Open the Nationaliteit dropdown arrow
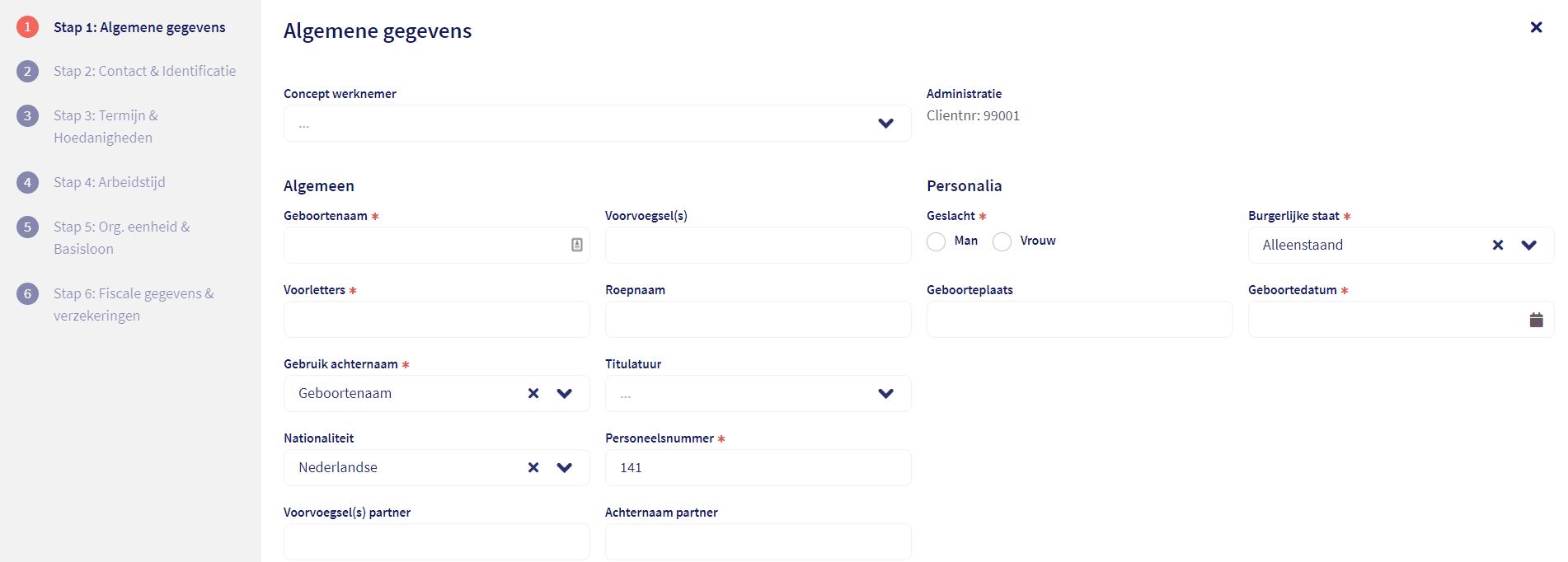The width and height of the screenshot is (1568, 562). [564, 467]
